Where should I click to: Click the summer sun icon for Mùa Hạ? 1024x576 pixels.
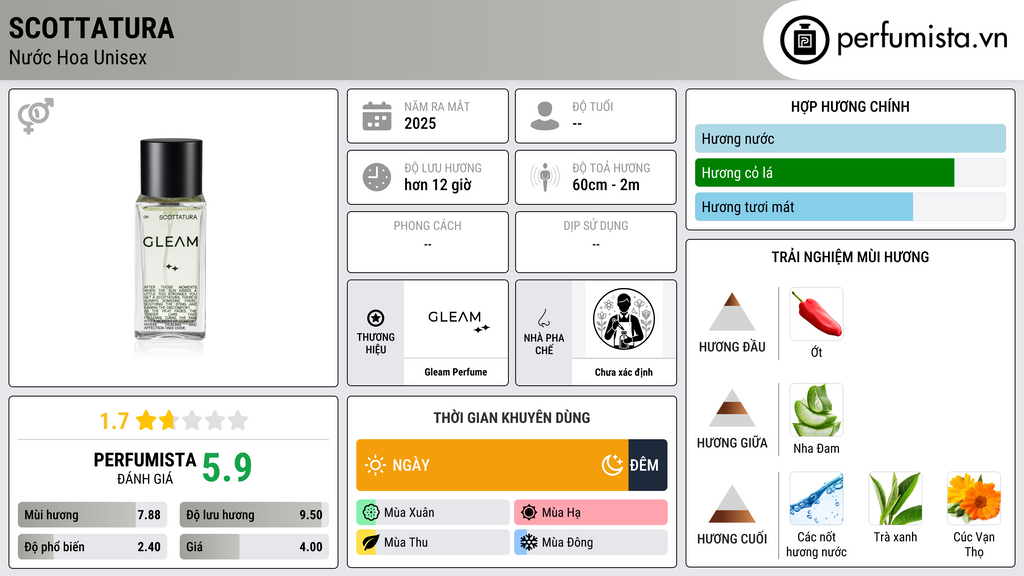point(529,513)
